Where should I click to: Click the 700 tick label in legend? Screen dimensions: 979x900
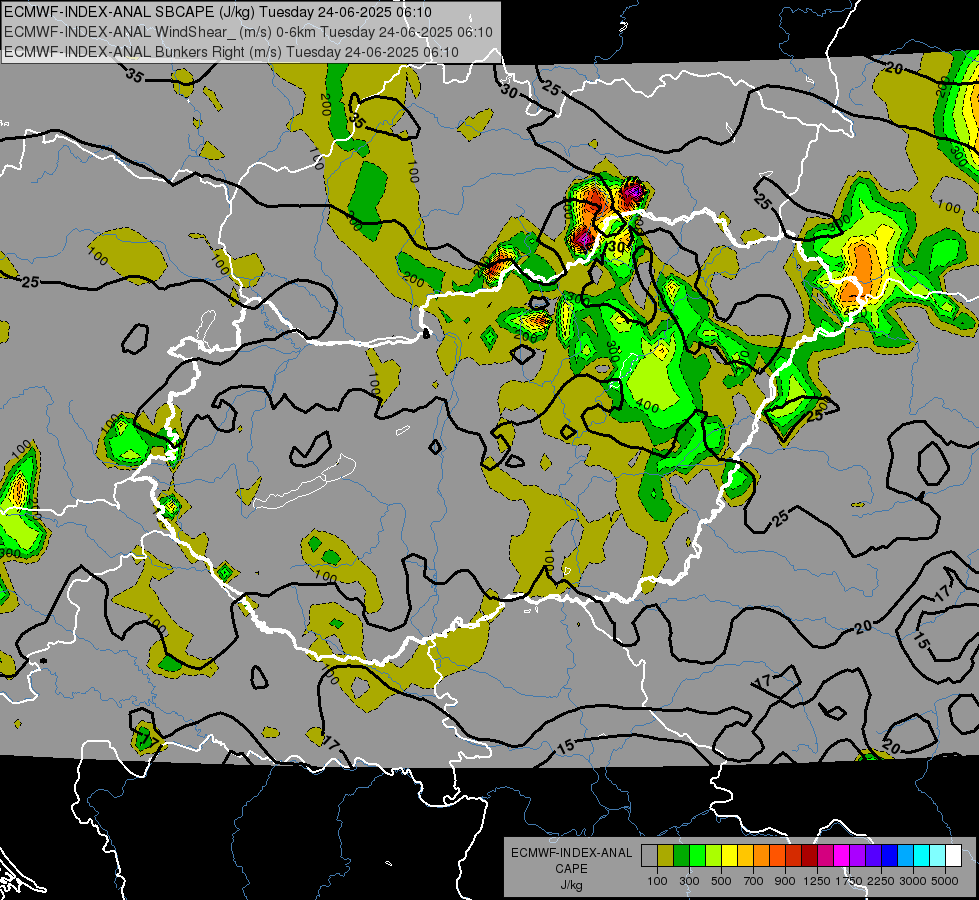(754, 881)
